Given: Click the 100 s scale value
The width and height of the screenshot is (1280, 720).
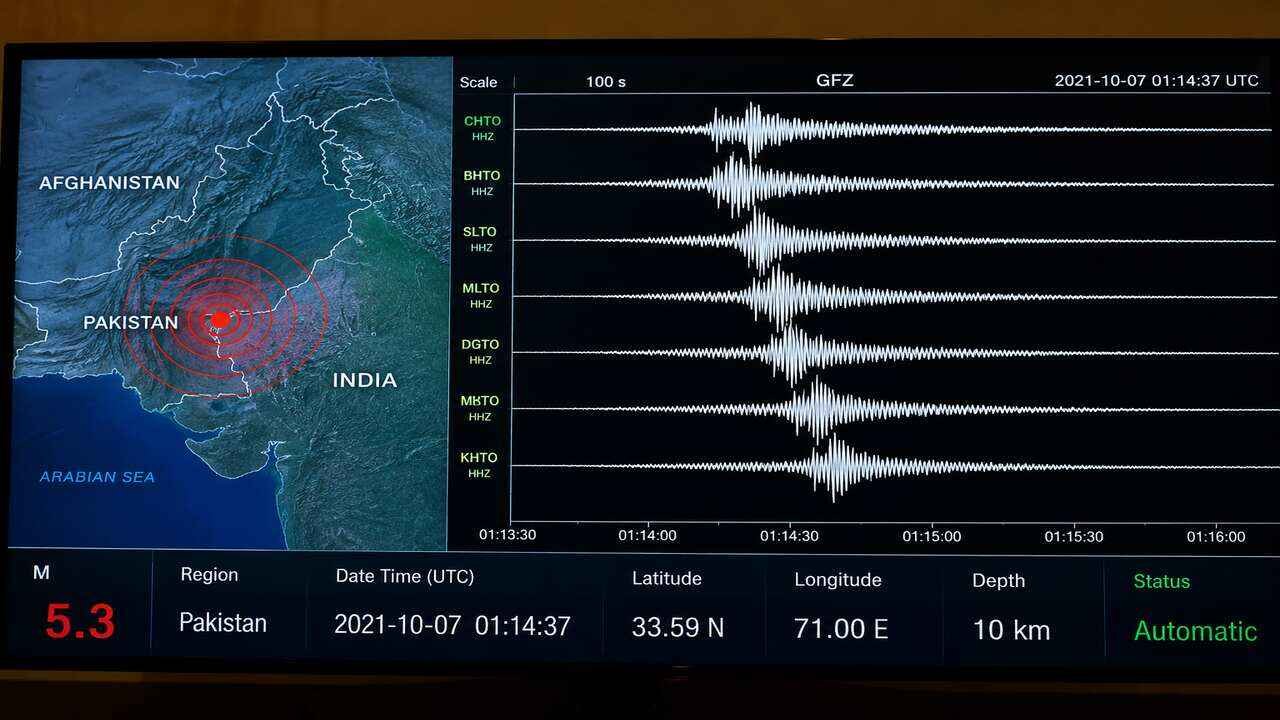Looking at the screenshot, I should point(606,82).
